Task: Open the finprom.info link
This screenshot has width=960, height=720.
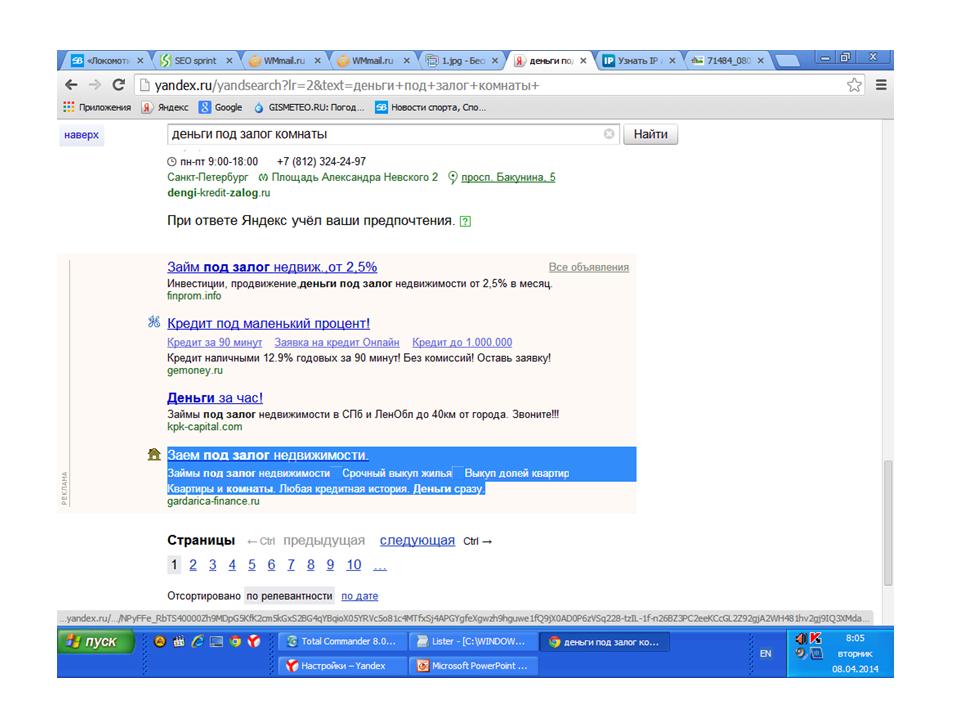Action: 194,296
